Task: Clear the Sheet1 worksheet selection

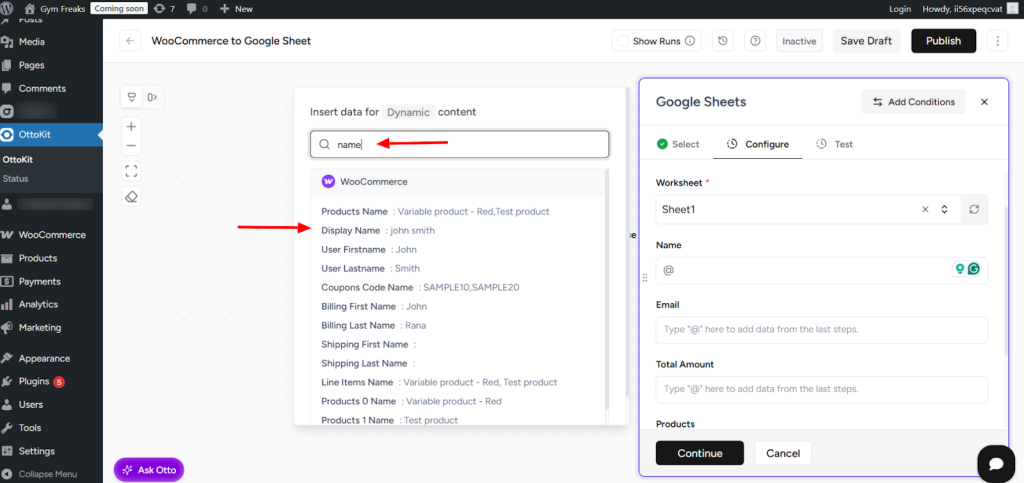Action: click(925, 210)
